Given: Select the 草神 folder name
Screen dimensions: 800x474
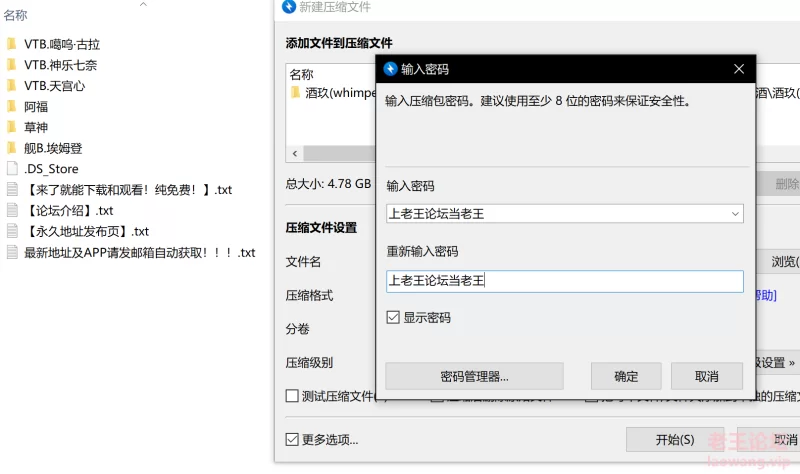Looking at the screenshot, I should click(x=36, y=127).
